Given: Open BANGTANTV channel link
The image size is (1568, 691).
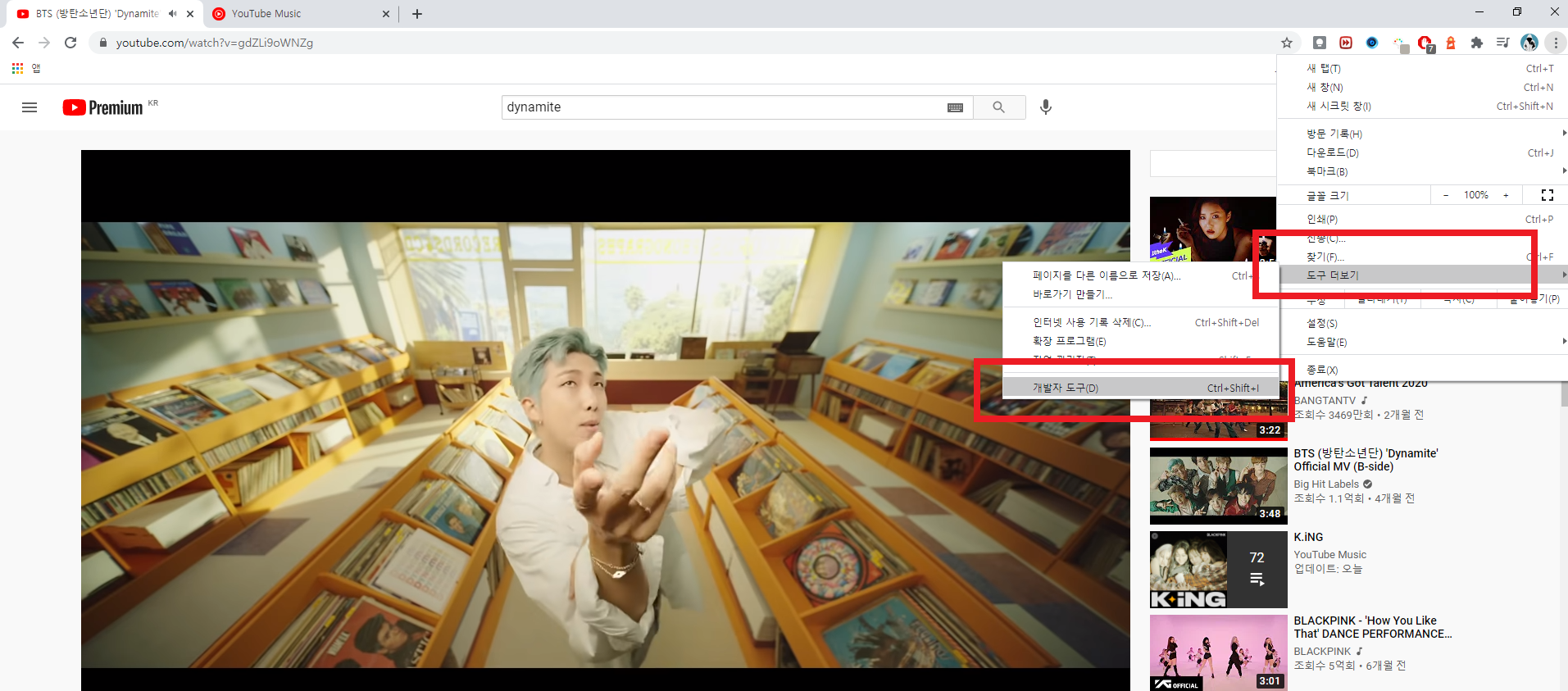Looking at the screenshot, I should pyautogui.click(x=1325, y=401).
